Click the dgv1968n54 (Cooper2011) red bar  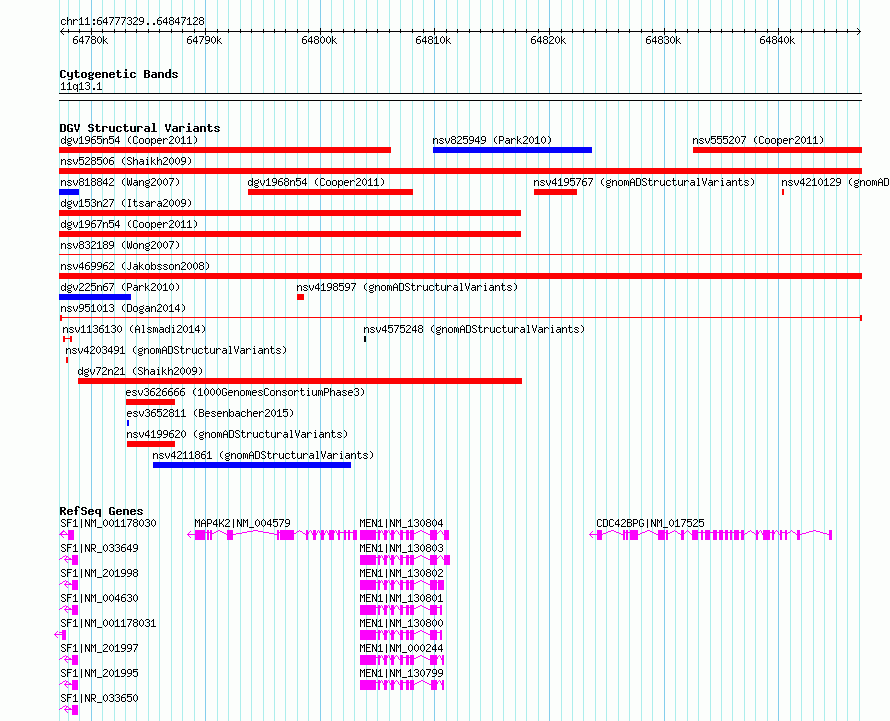click(330, 192)
